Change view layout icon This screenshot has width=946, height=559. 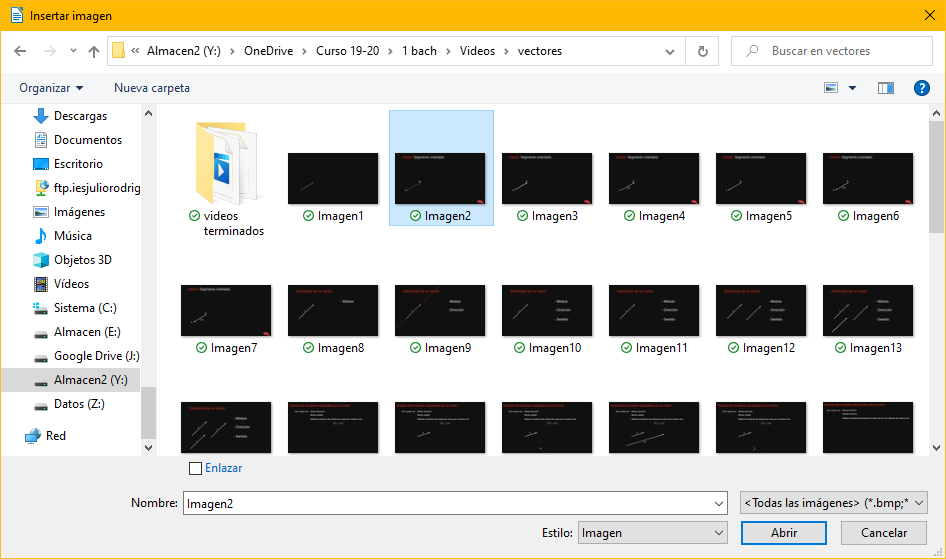831,88
